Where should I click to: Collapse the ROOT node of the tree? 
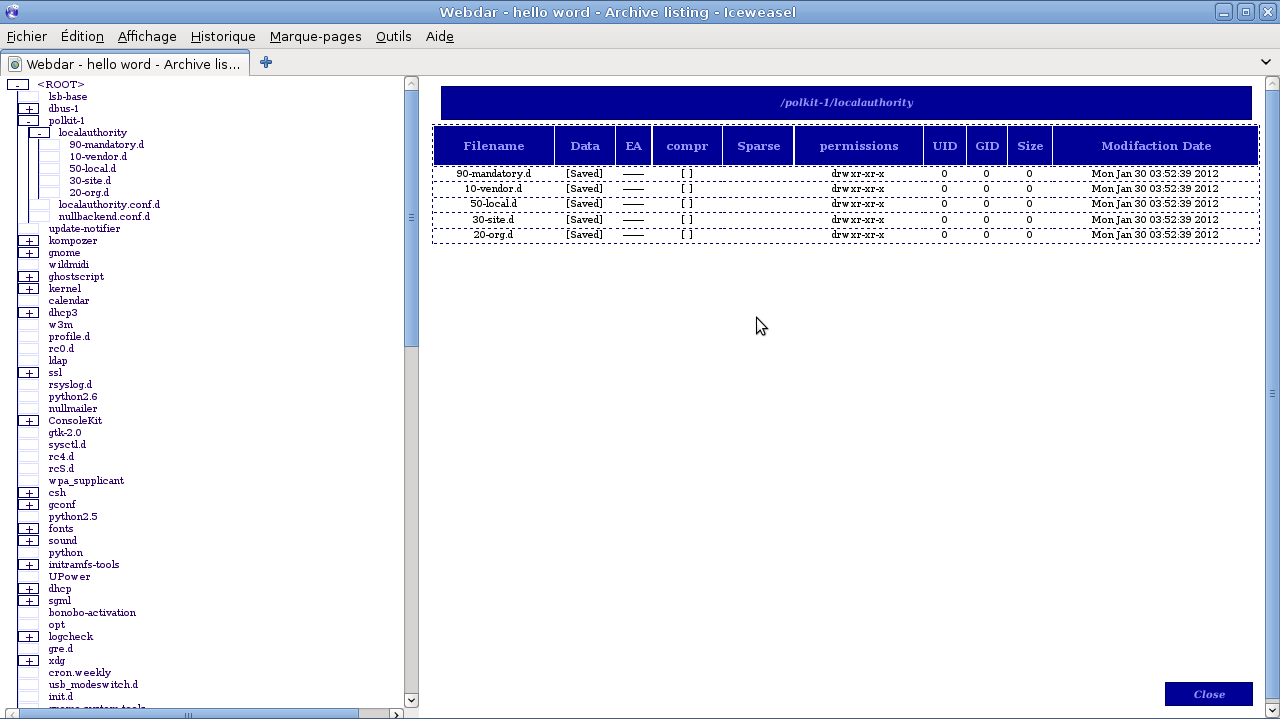[x=17, y=84]
